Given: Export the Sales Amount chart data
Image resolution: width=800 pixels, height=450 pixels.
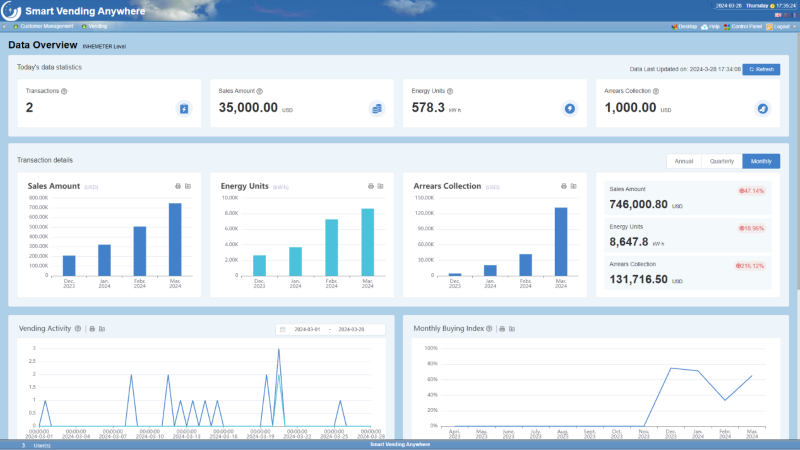Looking at the screenshot, I should [x=188, y=186].
